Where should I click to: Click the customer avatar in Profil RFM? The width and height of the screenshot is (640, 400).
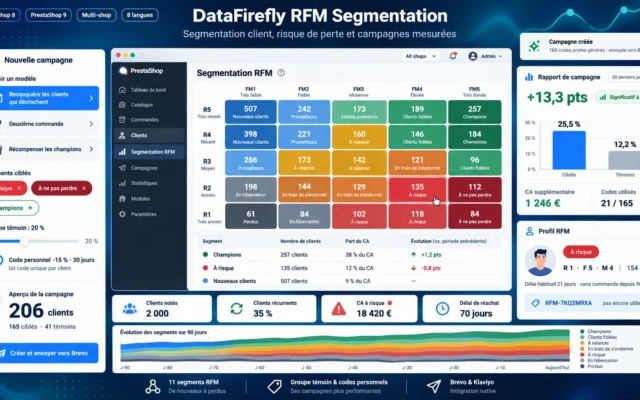tap(540, 261)
